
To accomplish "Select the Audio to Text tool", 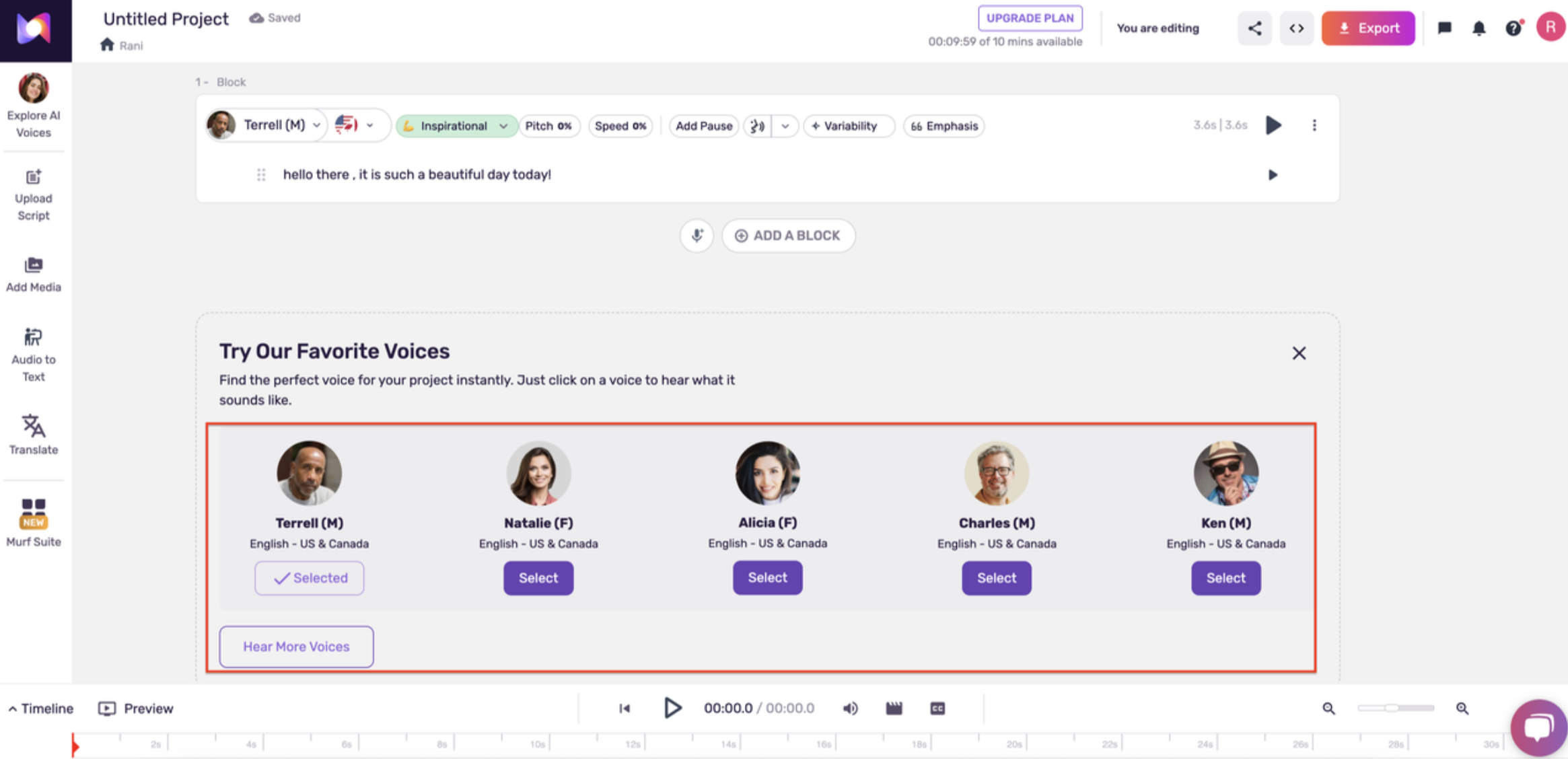I will 33,355.
